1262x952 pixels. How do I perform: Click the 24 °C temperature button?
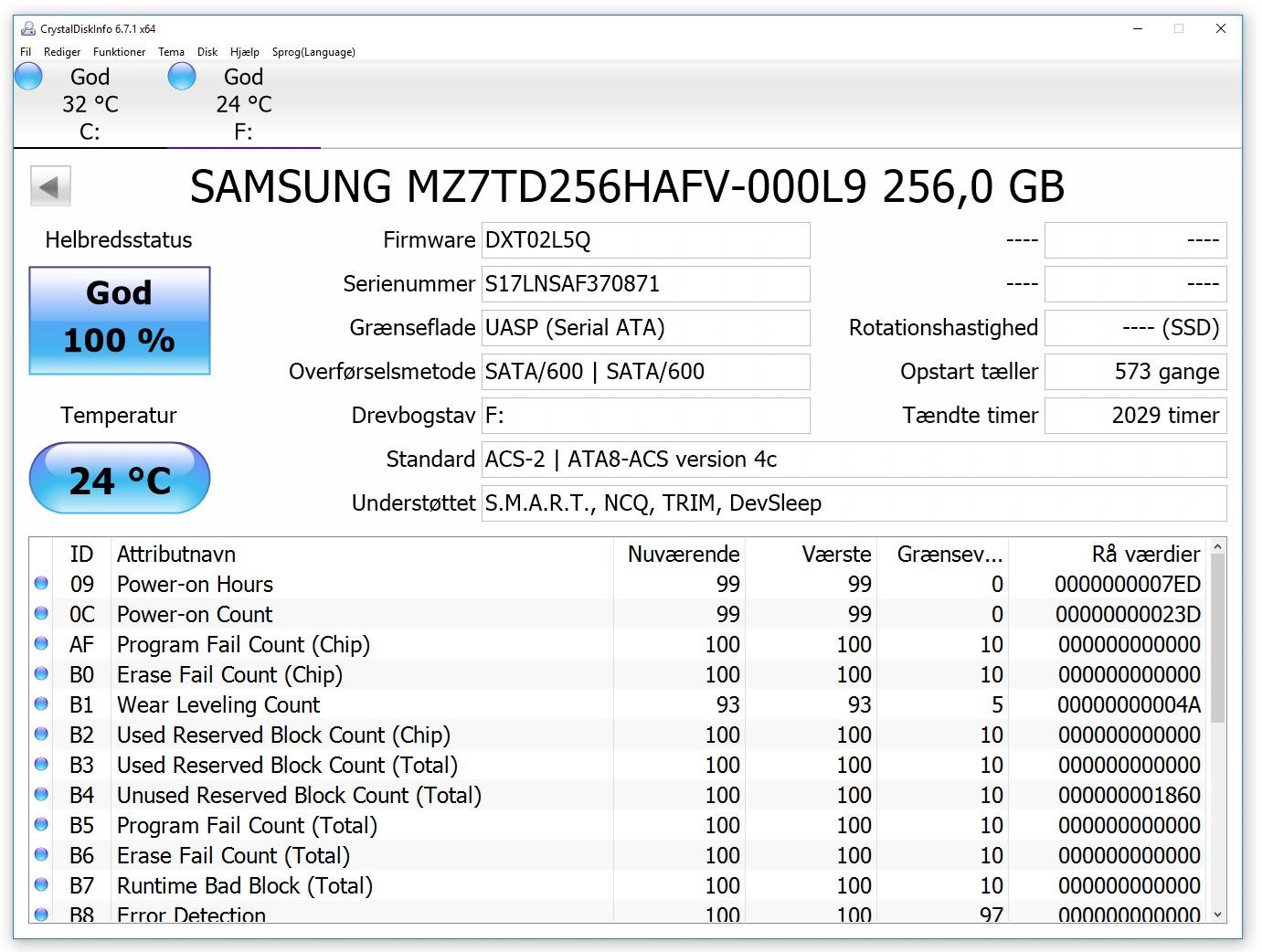coord(120,479)
